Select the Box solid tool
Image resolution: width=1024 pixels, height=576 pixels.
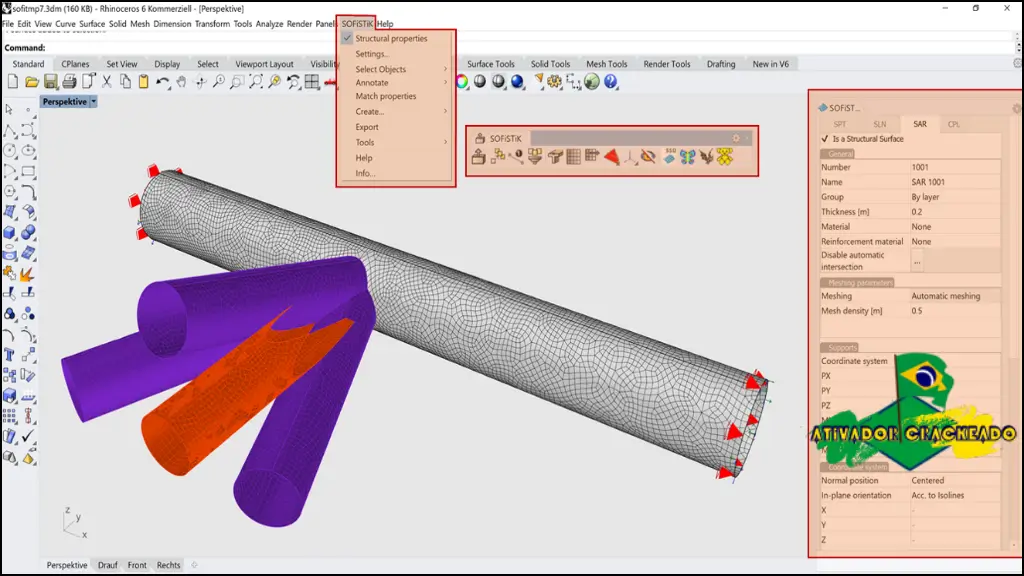click(x=10, y=232)
